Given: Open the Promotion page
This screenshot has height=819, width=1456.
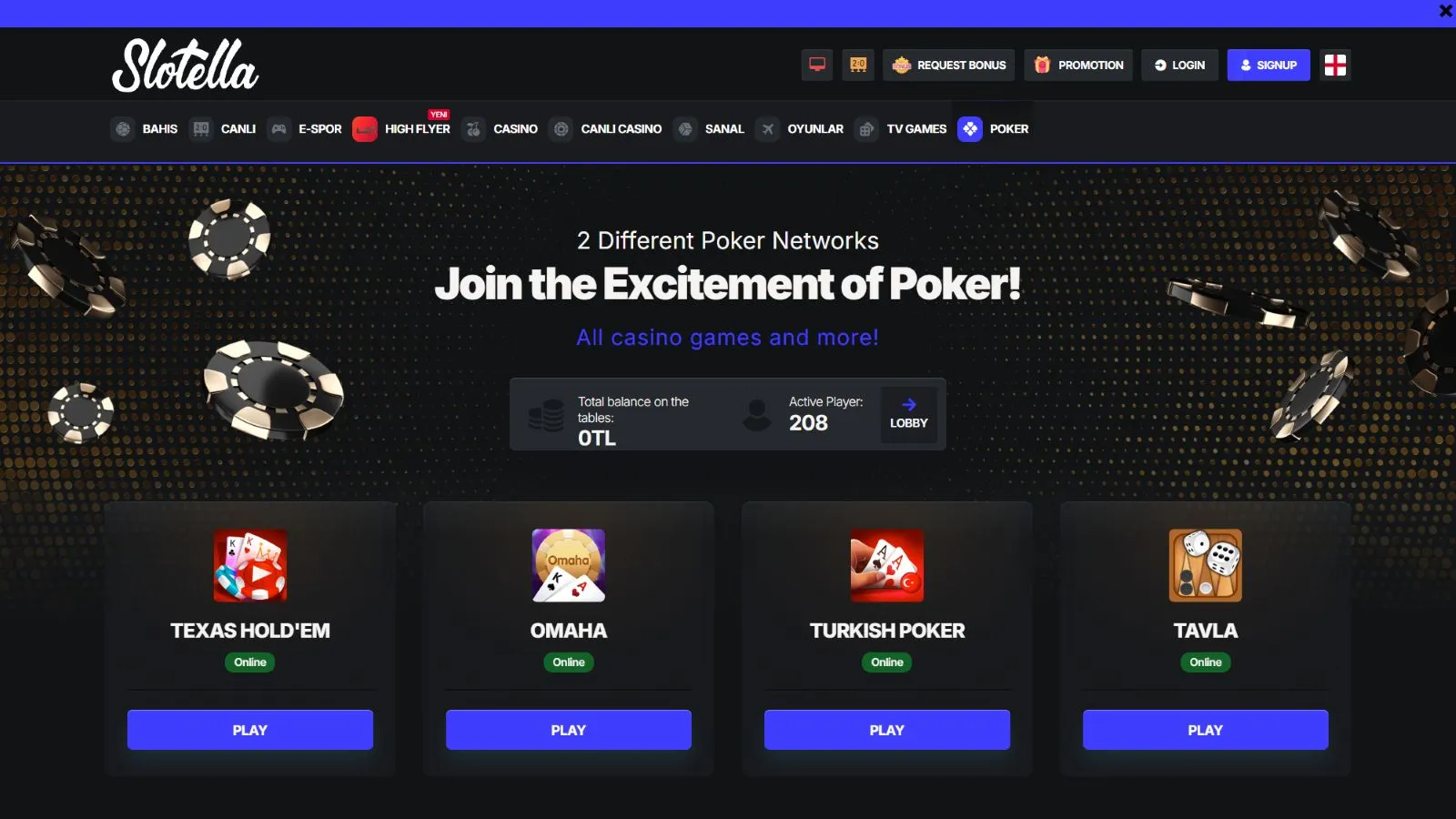Looking at the screenshot, I should (1078, 65).
